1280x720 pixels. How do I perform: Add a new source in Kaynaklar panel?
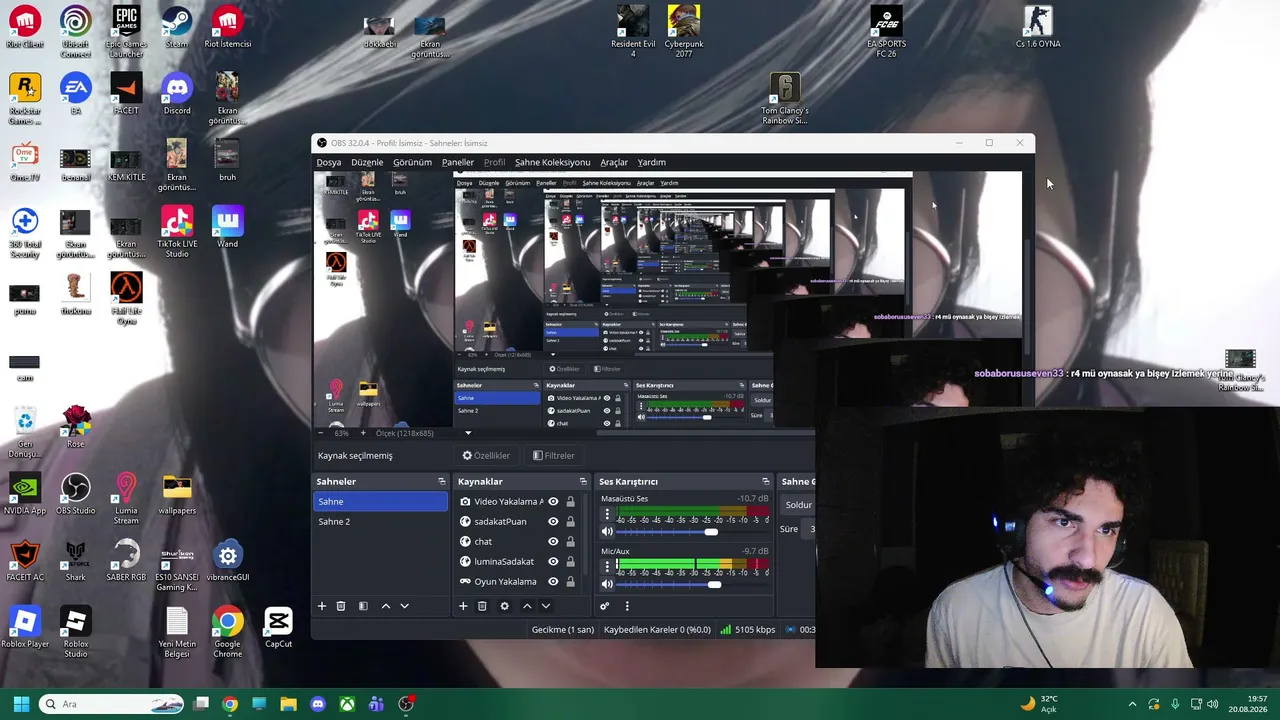(463, 606)
